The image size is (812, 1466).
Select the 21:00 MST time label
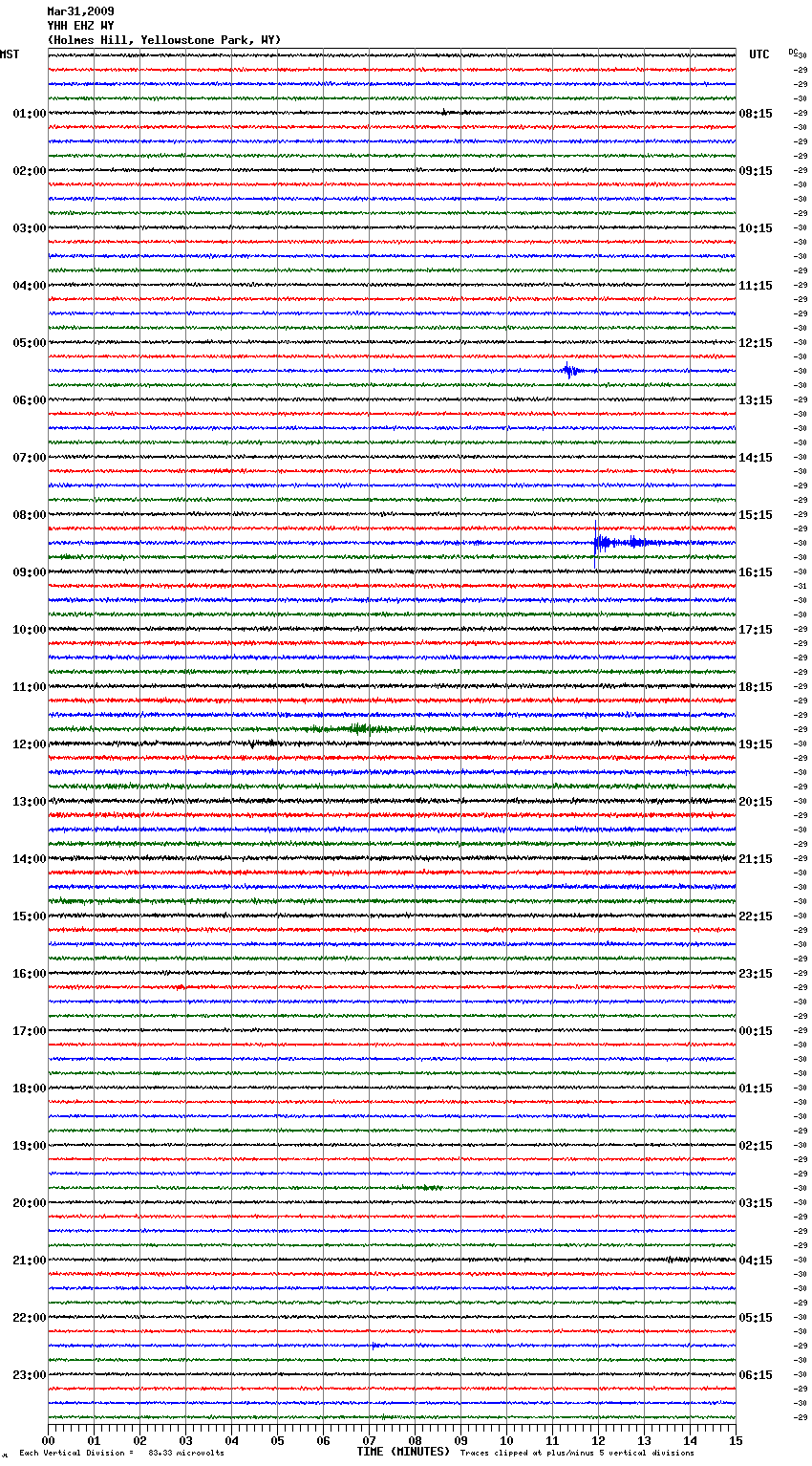pos(30,1261)
